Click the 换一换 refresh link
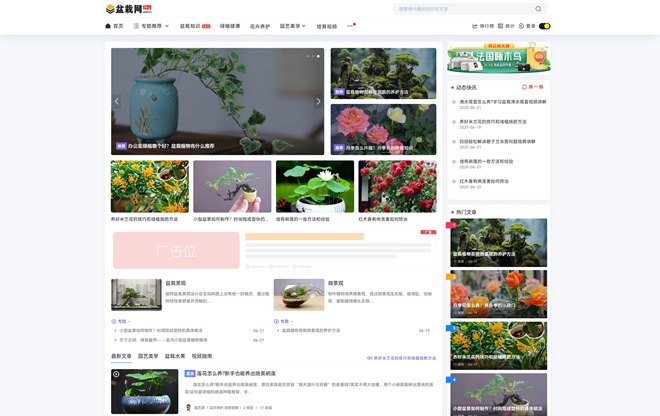Image resolution: width=660 pixels, height=416 pixels. tap(532, 87)
